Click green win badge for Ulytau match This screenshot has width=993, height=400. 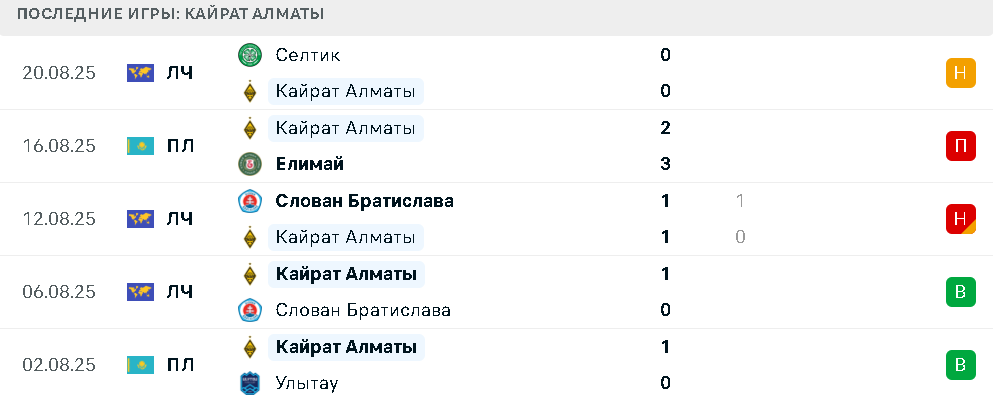pos(961,365)
